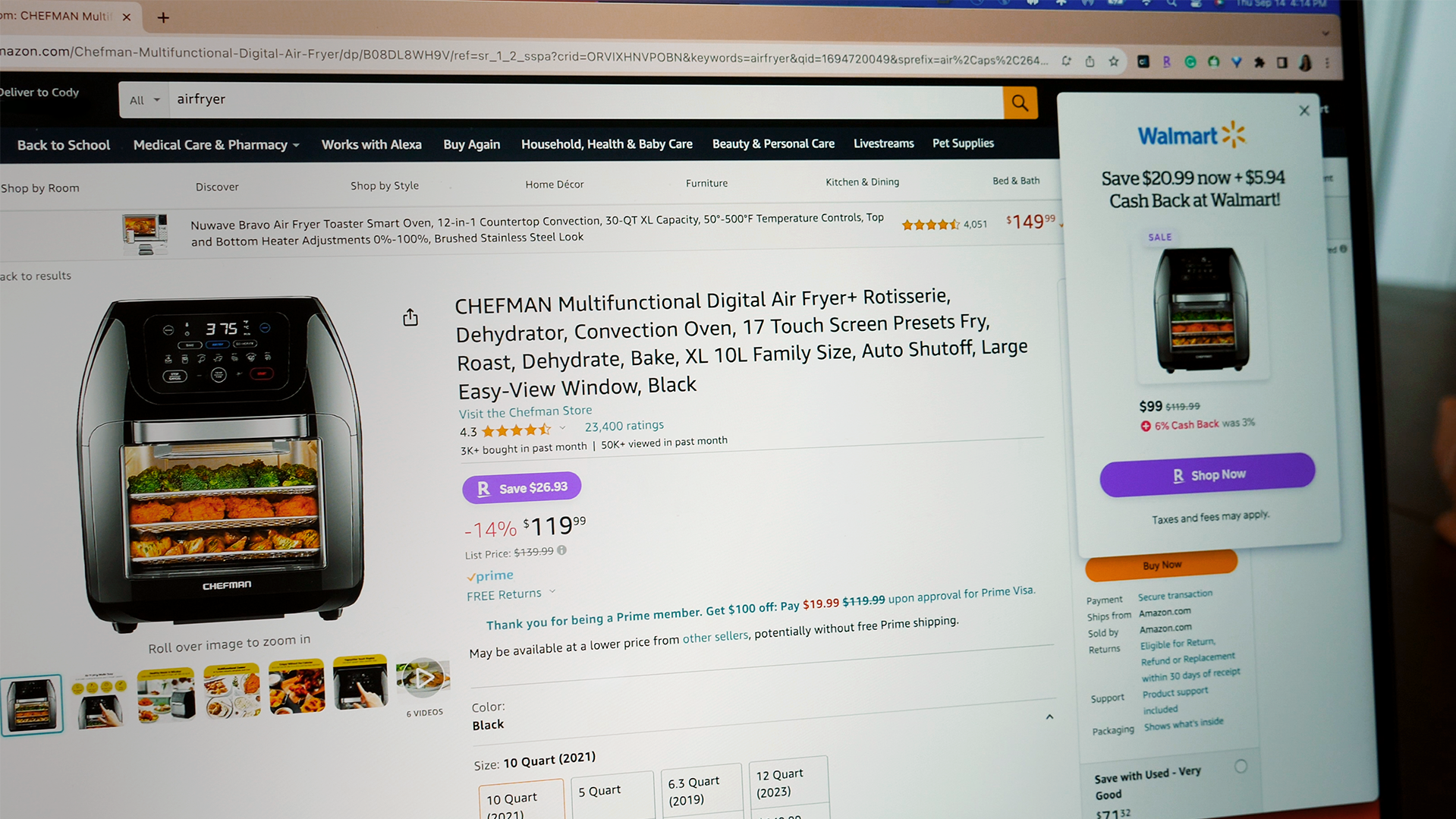Select the 5 Quart size option
The height and width of the screenshot is (819, 1456).
612,795
